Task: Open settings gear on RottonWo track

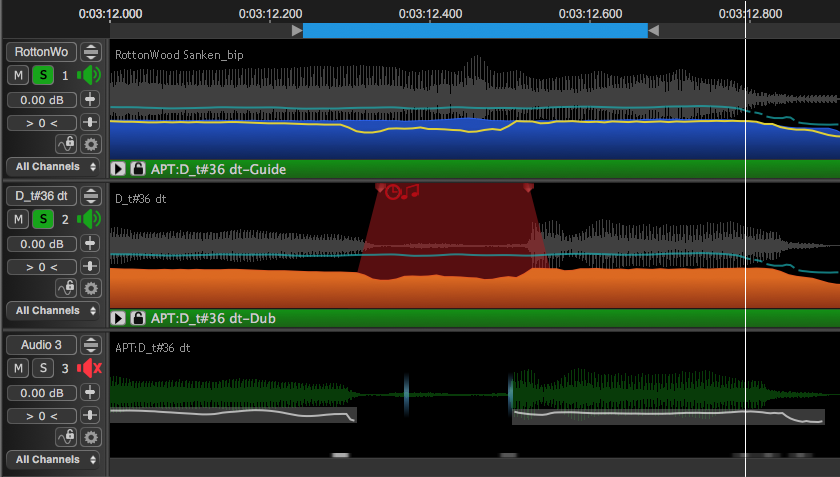Action: point(91,144)
